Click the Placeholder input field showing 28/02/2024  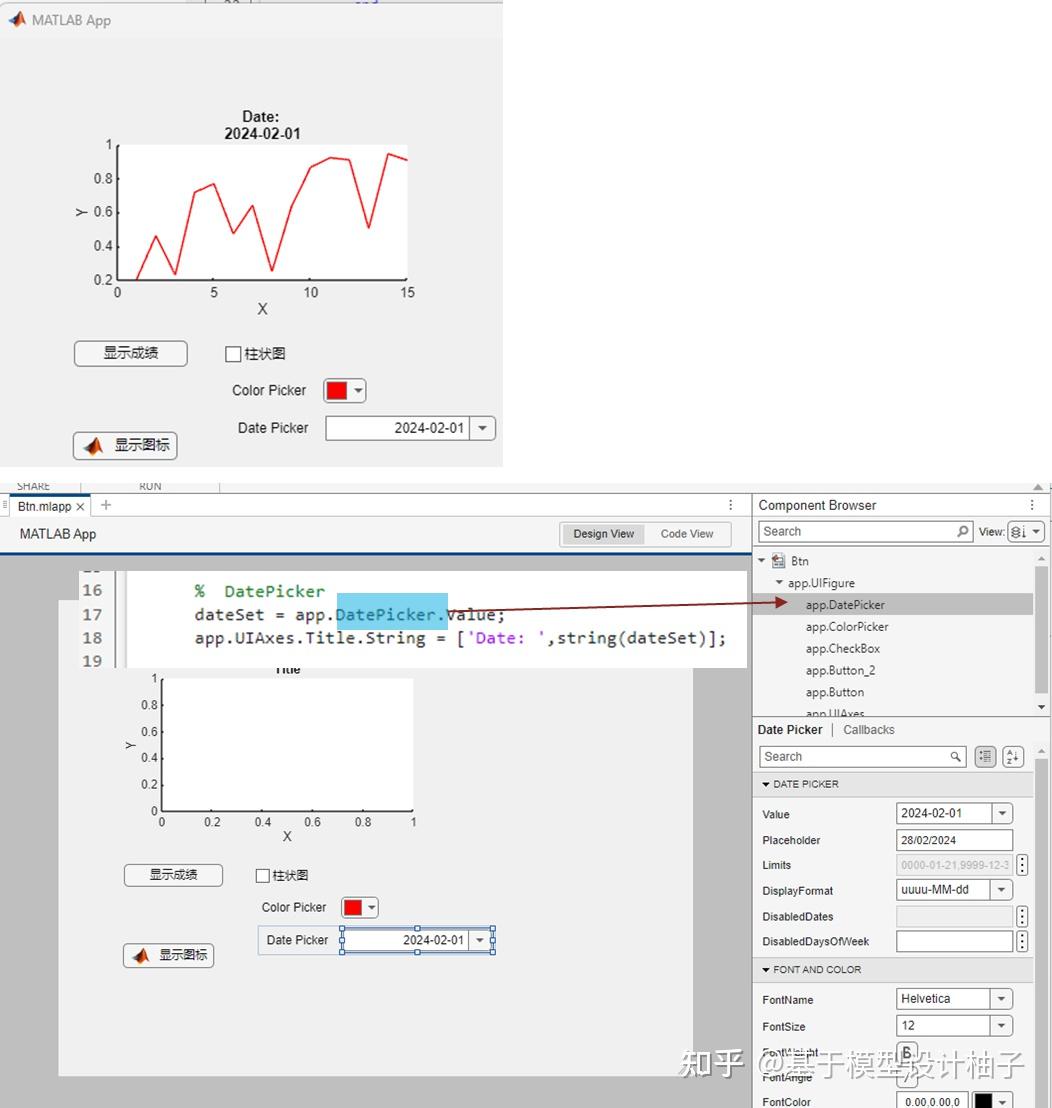tap(952, 839)
